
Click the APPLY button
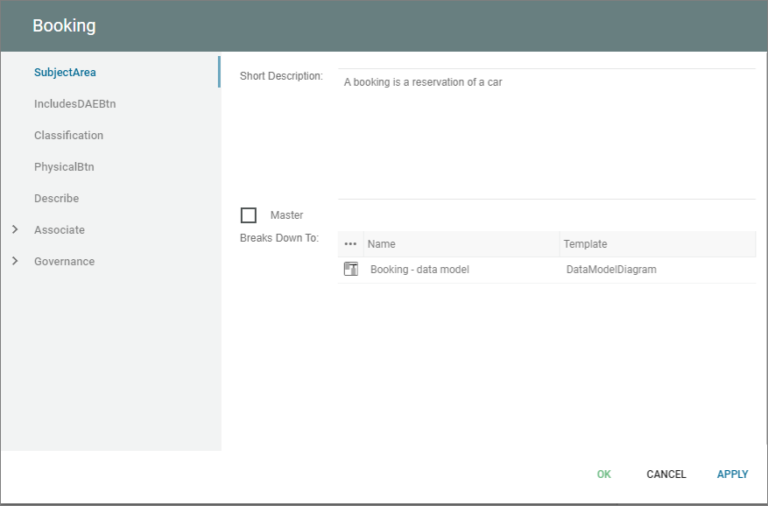pos(732,474)
